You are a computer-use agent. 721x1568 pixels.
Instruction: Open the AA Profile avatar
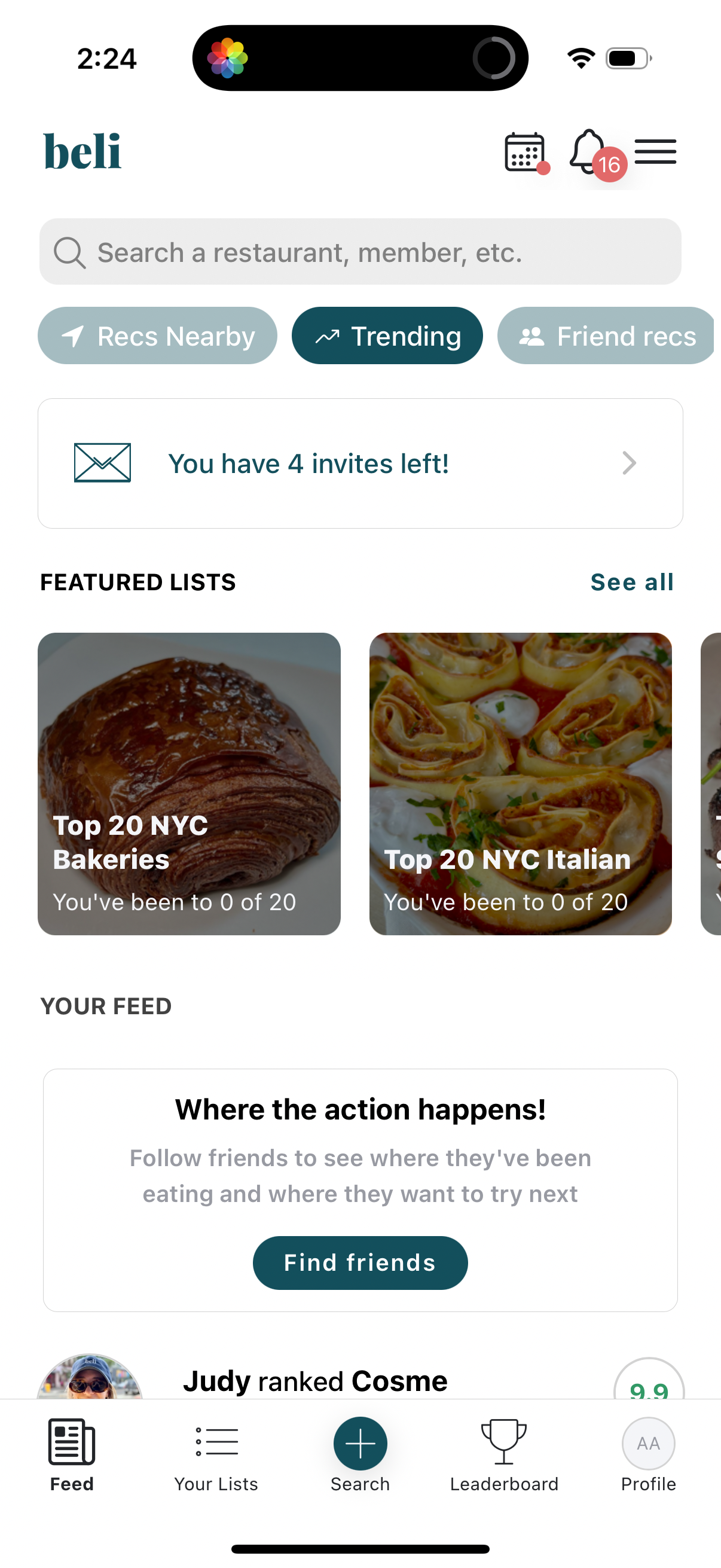coord(648,1443)
